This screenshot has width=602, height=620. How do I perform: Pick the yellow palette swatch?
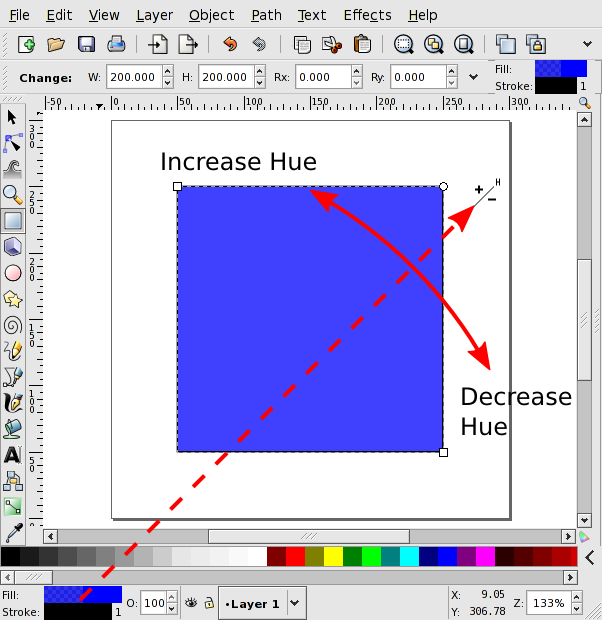(x=333, y=557)
